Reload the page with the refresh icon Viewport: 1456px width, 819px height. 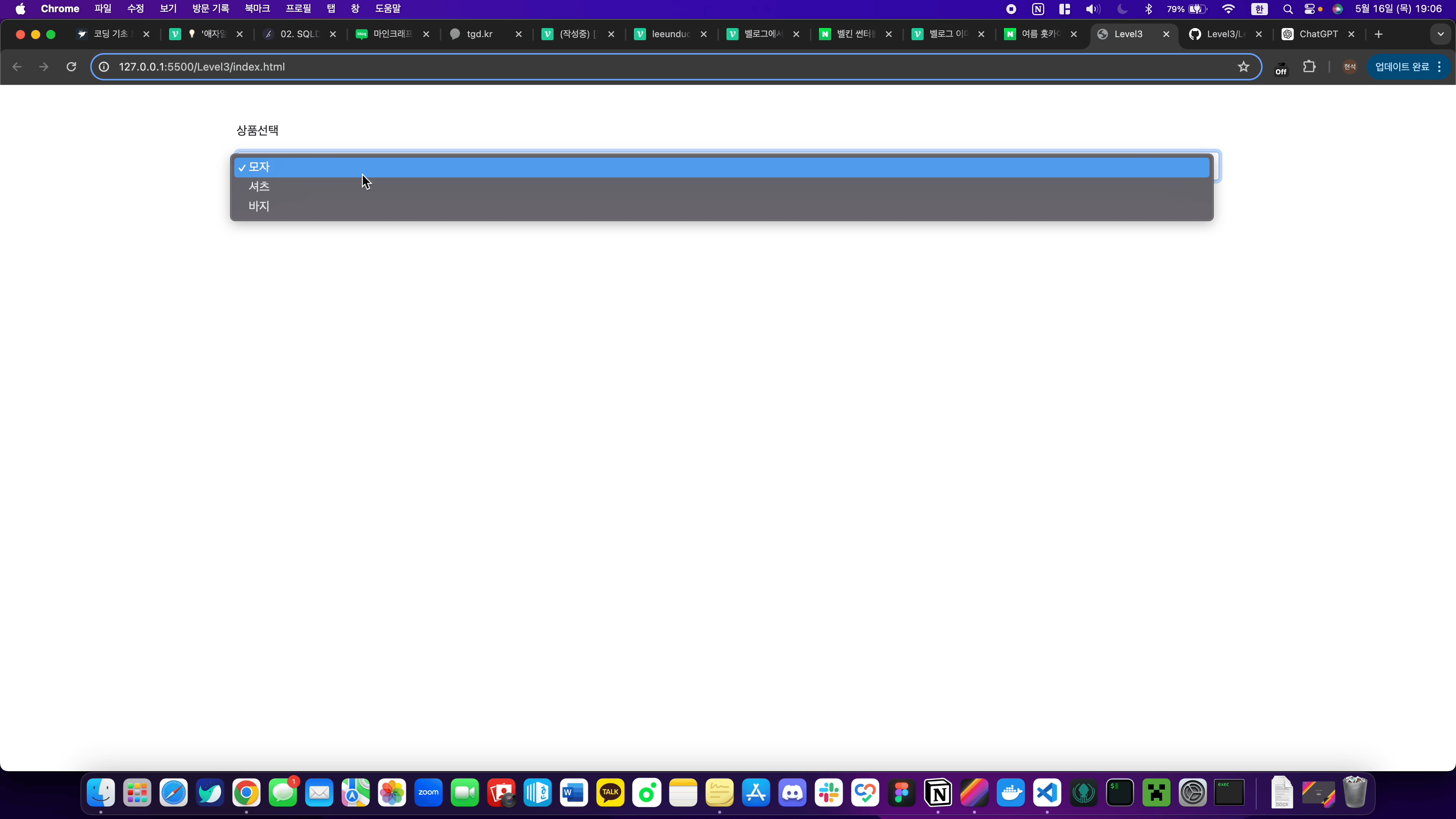tap(71, 67)
